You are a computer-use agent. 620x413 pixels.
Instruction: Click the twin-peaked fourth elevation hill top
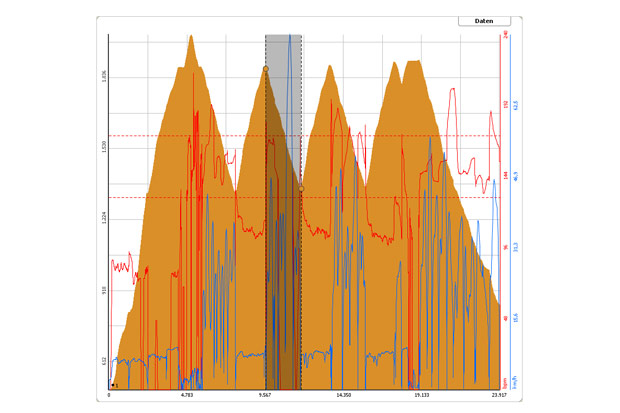click(406, 62)
